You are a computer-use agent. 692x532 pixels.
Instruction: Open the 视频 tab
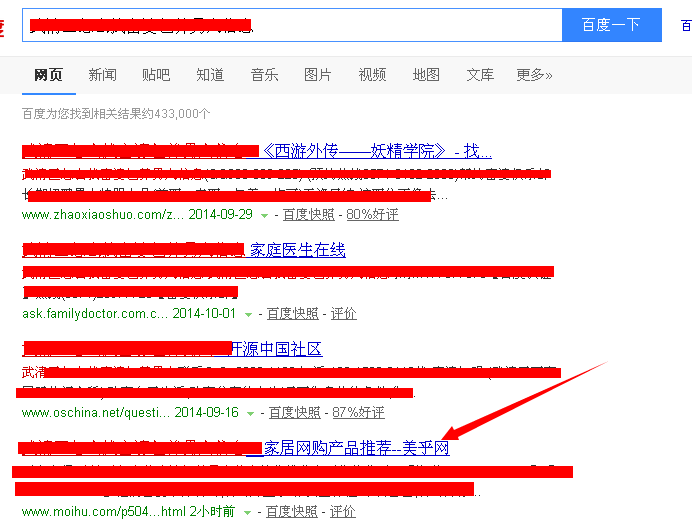[x=372, y=75]
